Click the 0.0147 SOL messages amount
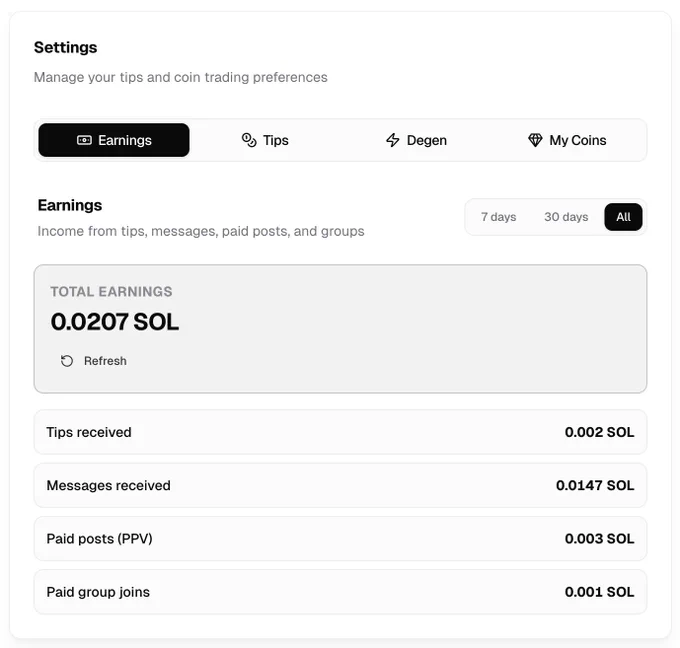Image resolution: width=680 pixels, height=648 pixels. coord(595,485)
